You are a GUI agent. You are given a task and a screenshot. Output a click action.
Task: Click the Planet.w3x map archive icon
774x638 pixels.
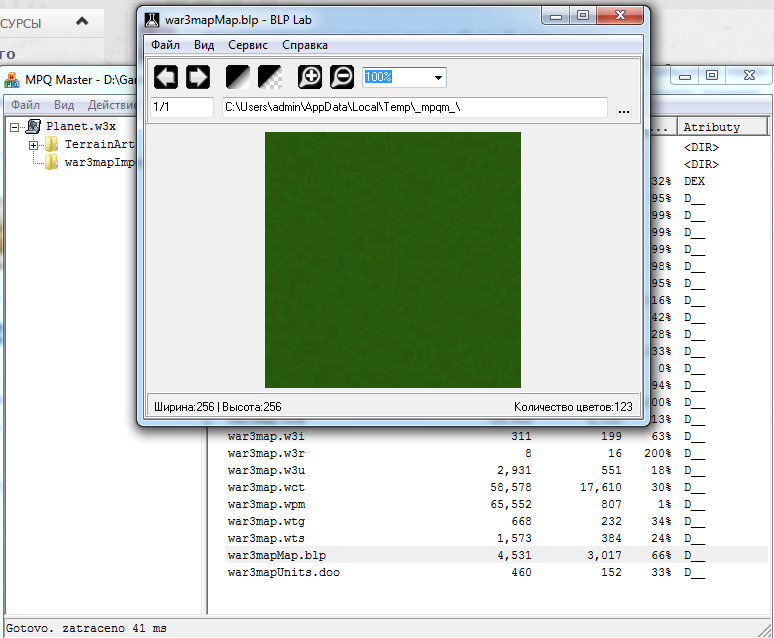coord(34,126)
